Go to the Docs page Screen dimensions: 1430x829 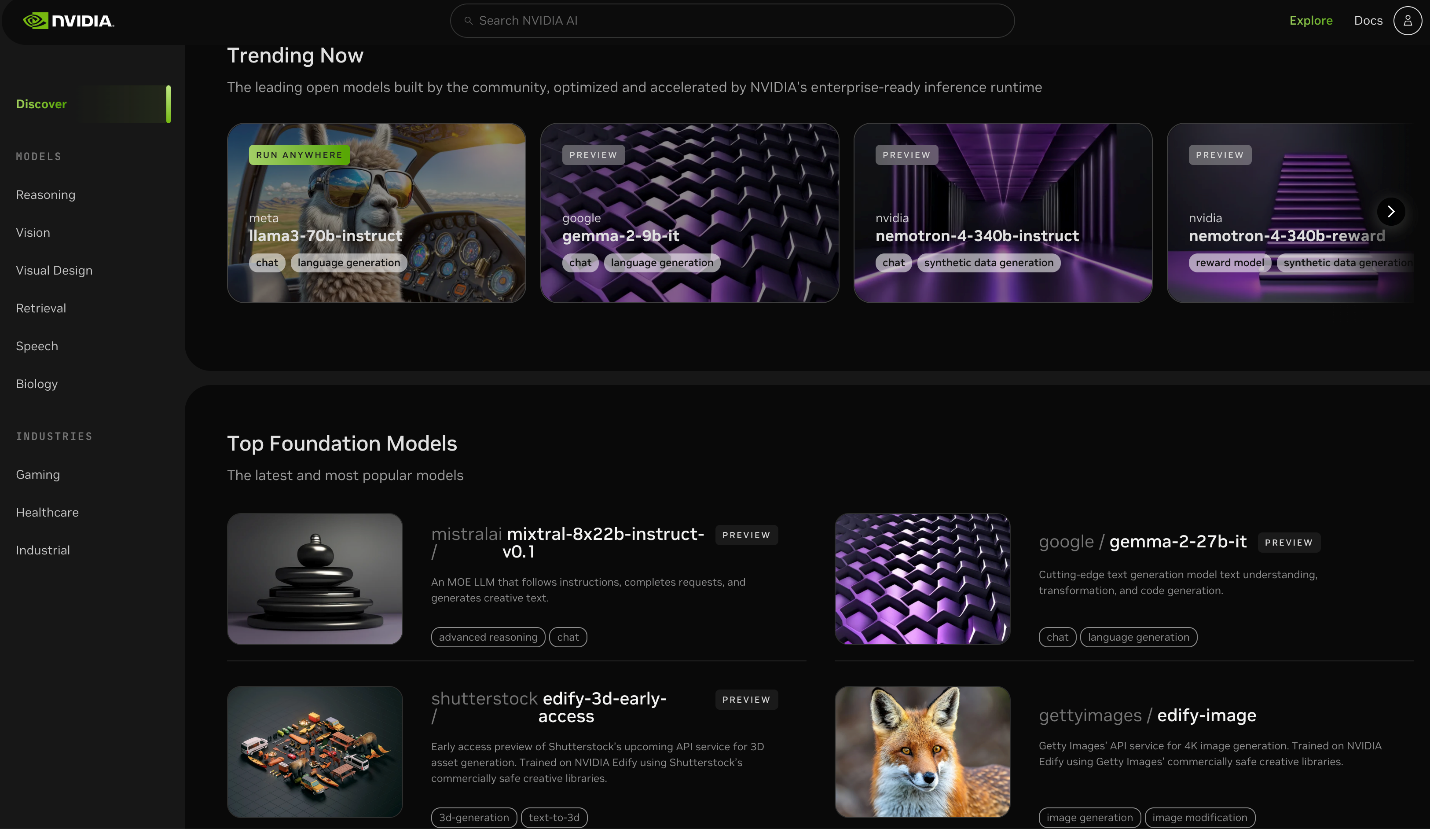click(x=1368, y=21)
